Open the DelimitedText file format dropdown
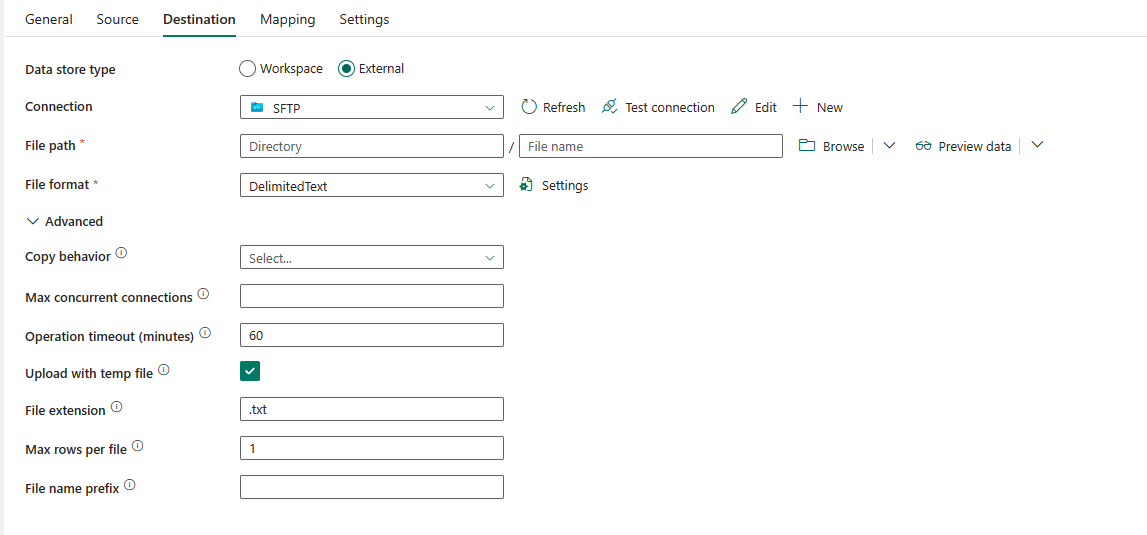 pyautogui.click(x=371, y=185)
